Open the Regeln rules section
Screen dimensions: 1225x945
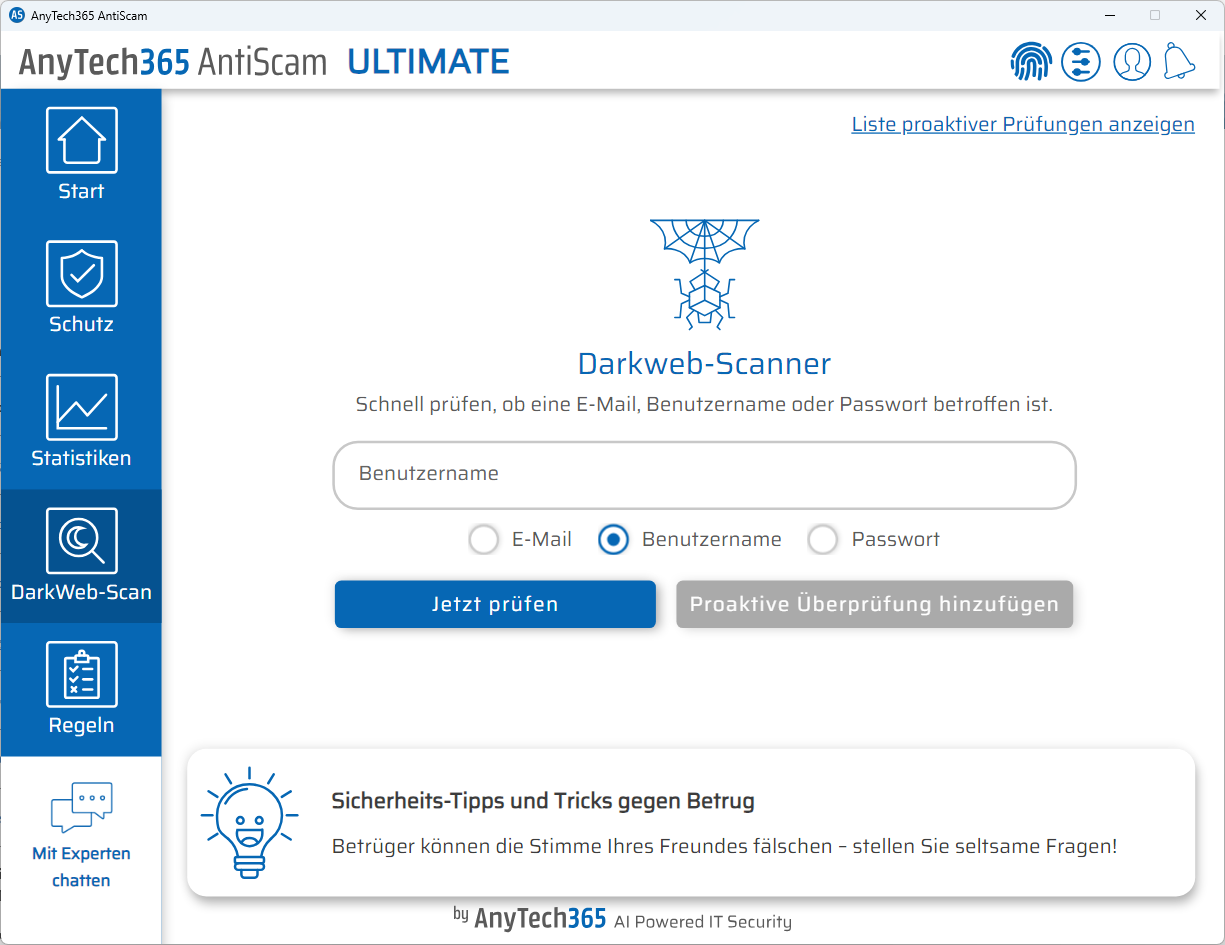(x=81, y=688)
